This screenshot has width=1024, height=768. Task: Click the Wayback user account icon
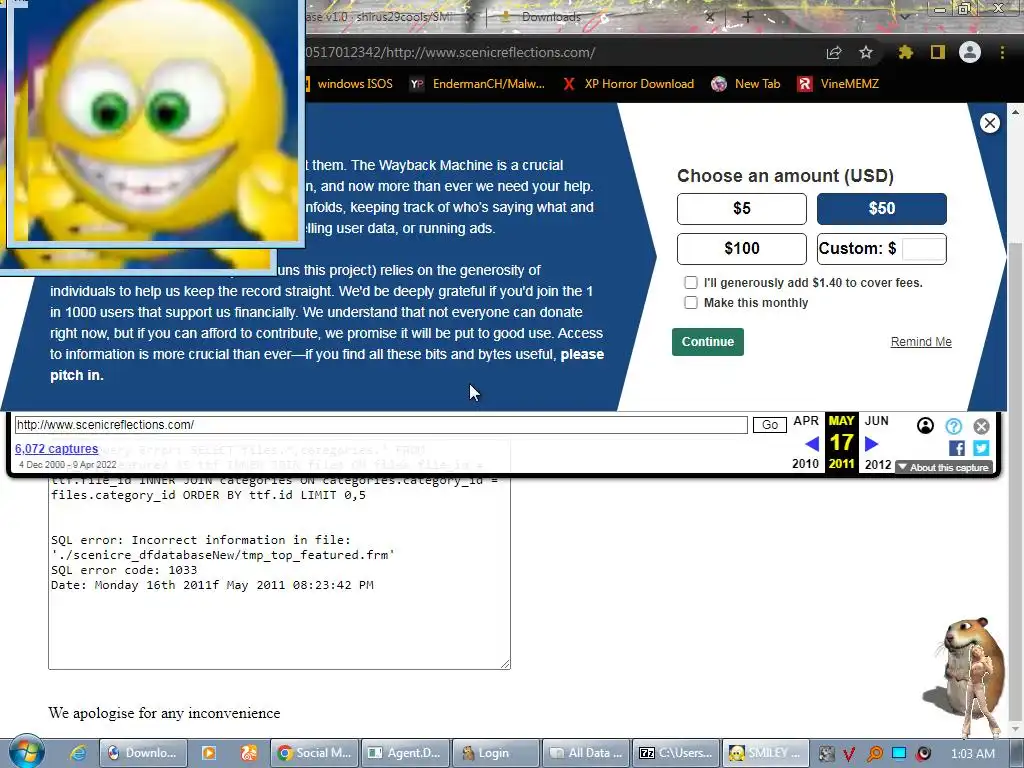click(925, 426)
